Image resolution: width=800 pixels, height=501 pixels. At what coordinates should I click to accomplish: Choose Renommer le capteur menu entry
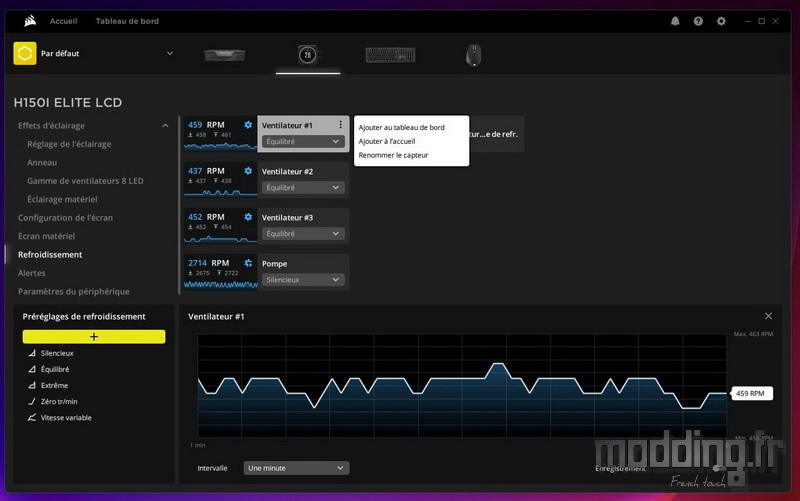point(393,155)
